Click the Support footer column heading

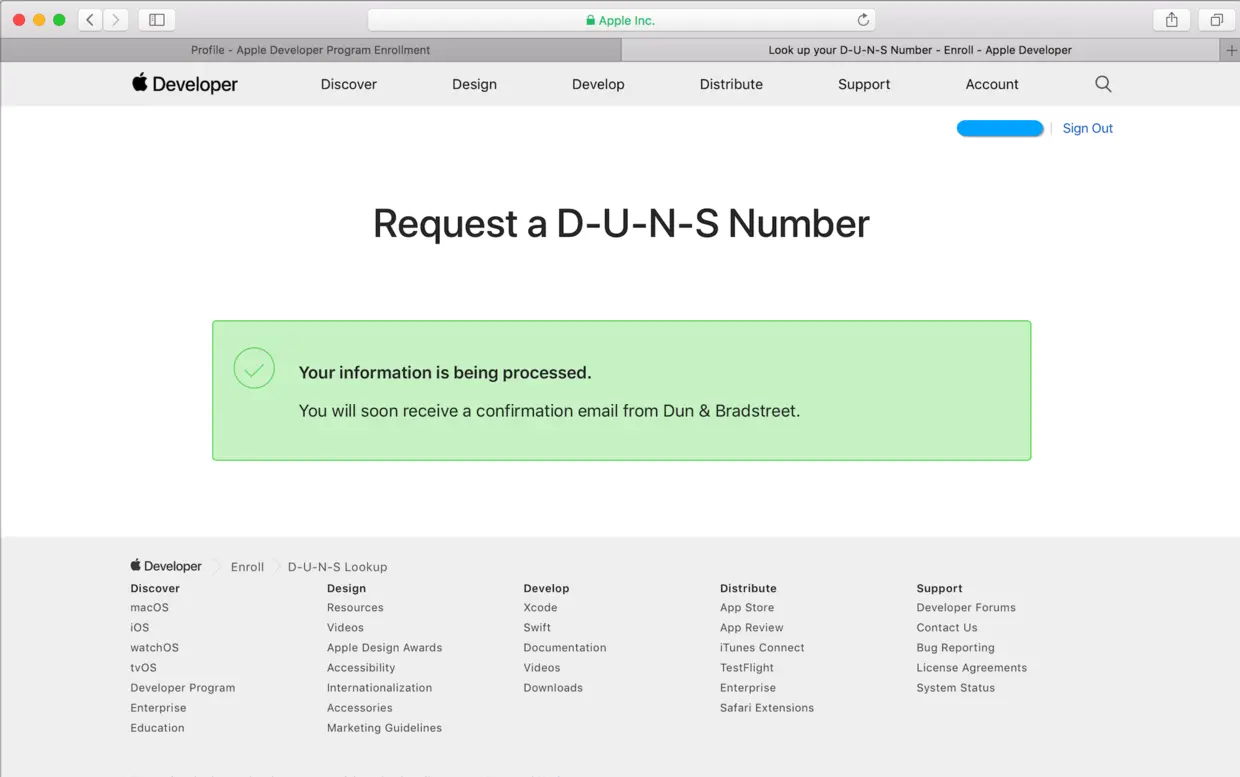point(939,589)
